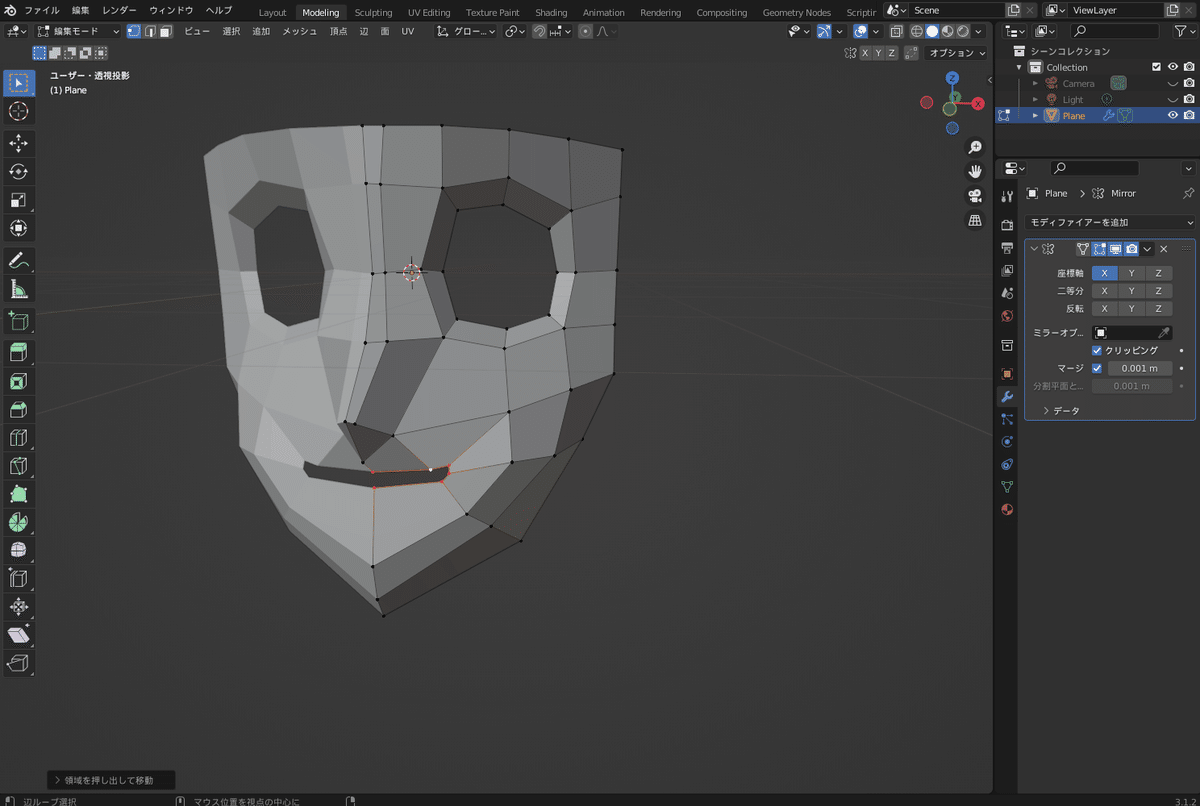The width and height of the screenshot is (1200, 806).
Task: Select the Loop Cut tool
Action: click(19, 437)
